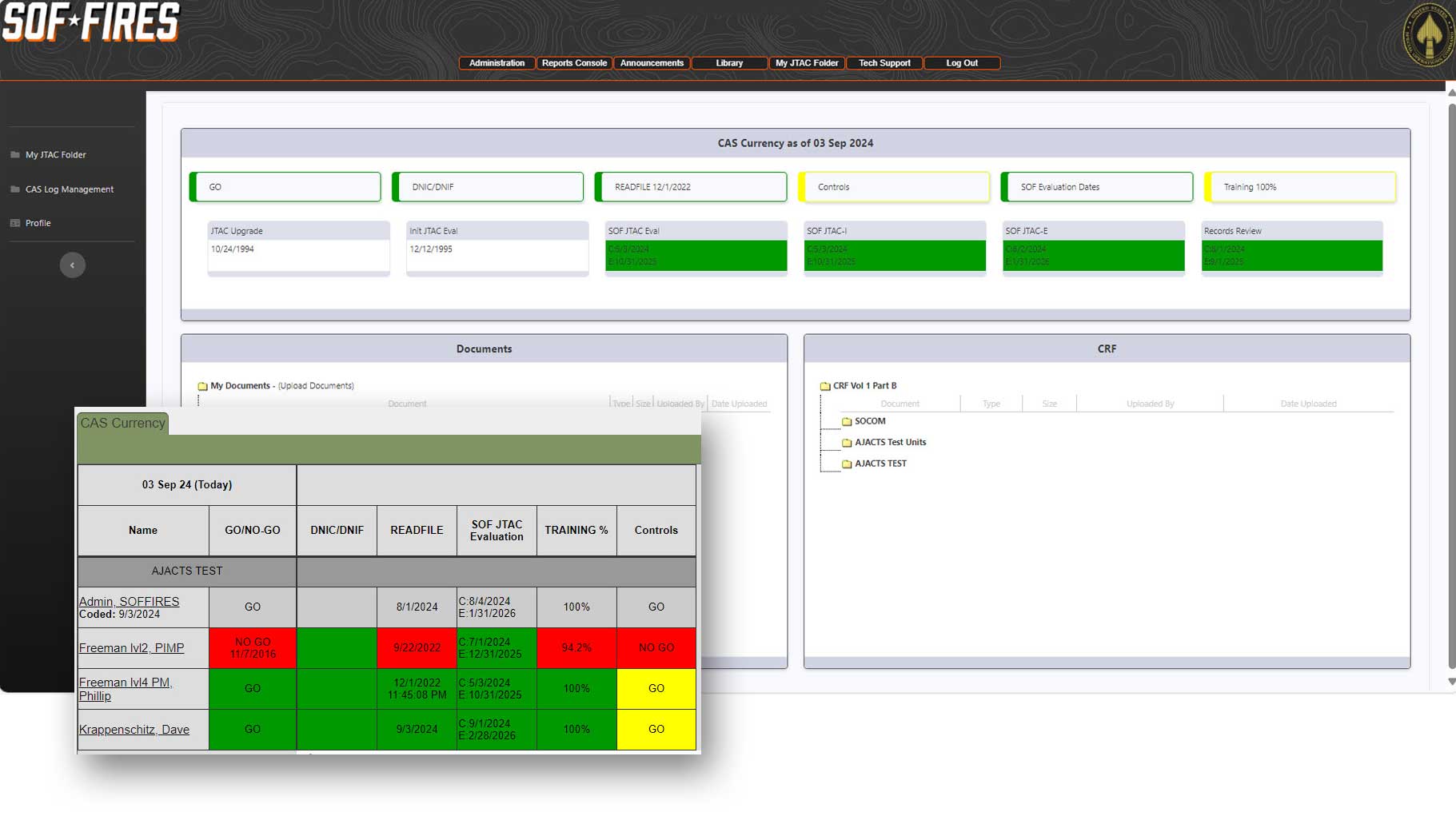
Task: Select the Training 100% status card
Action: pos(1300,187)
